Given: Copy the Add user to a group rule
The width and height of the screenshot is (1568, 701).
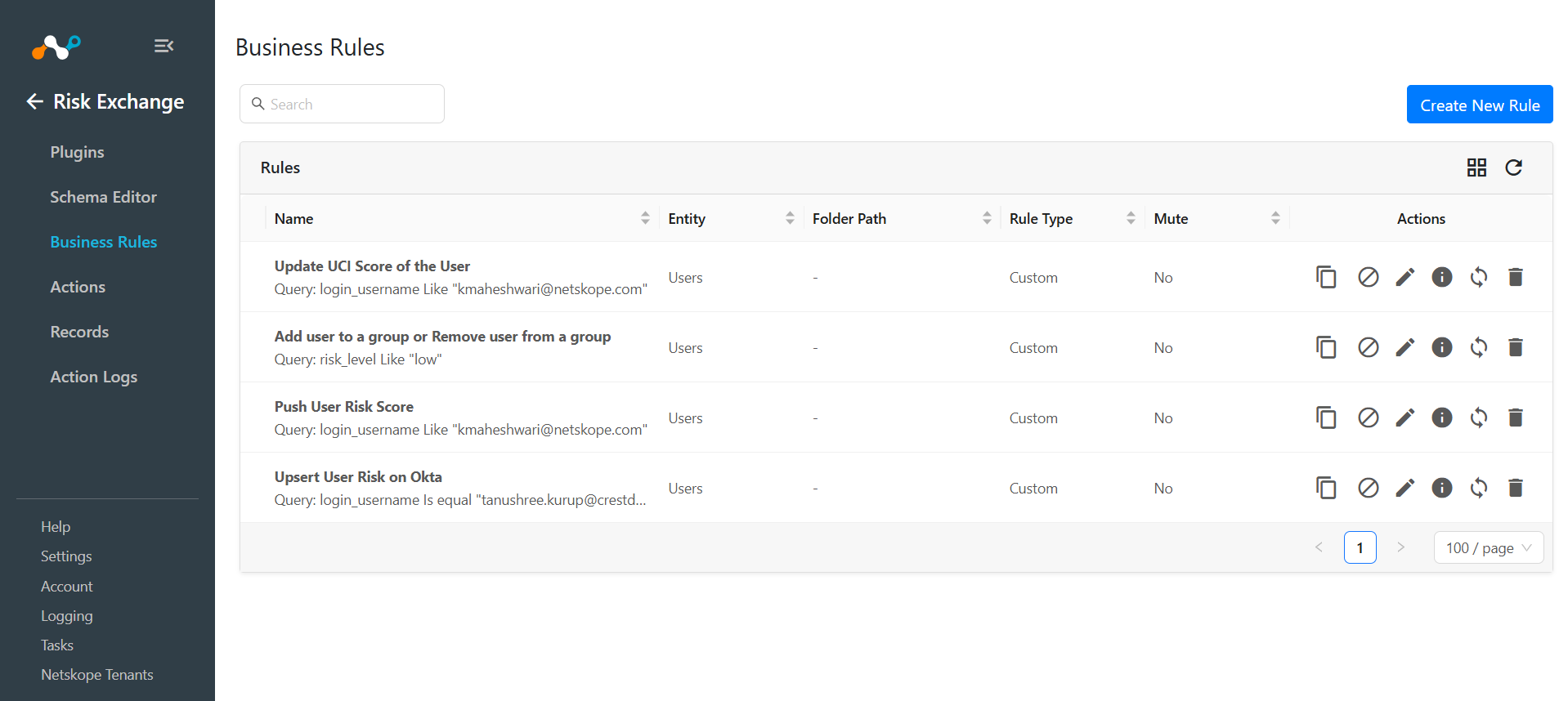Looking at the screenshot, I should click(1326, 347).
